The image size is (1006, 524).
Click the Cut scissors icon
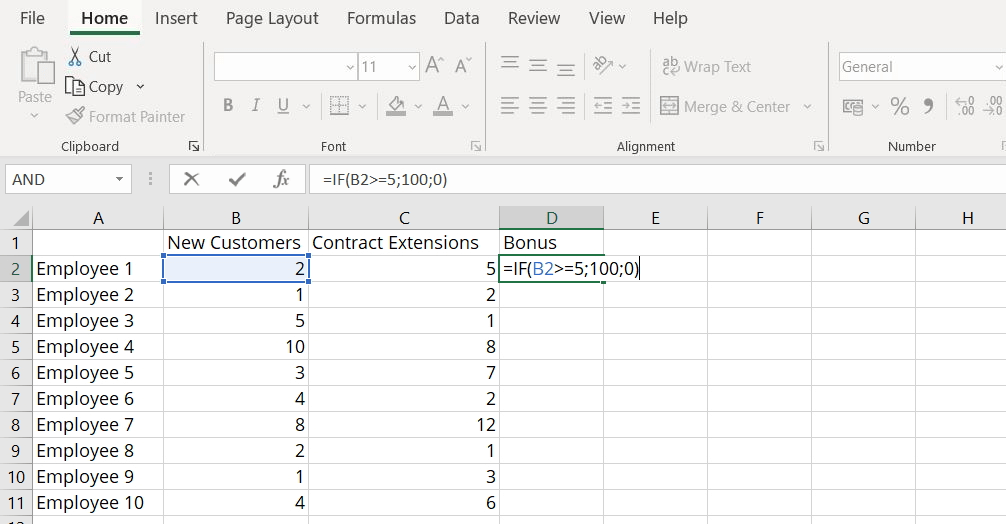pos(75,57)
